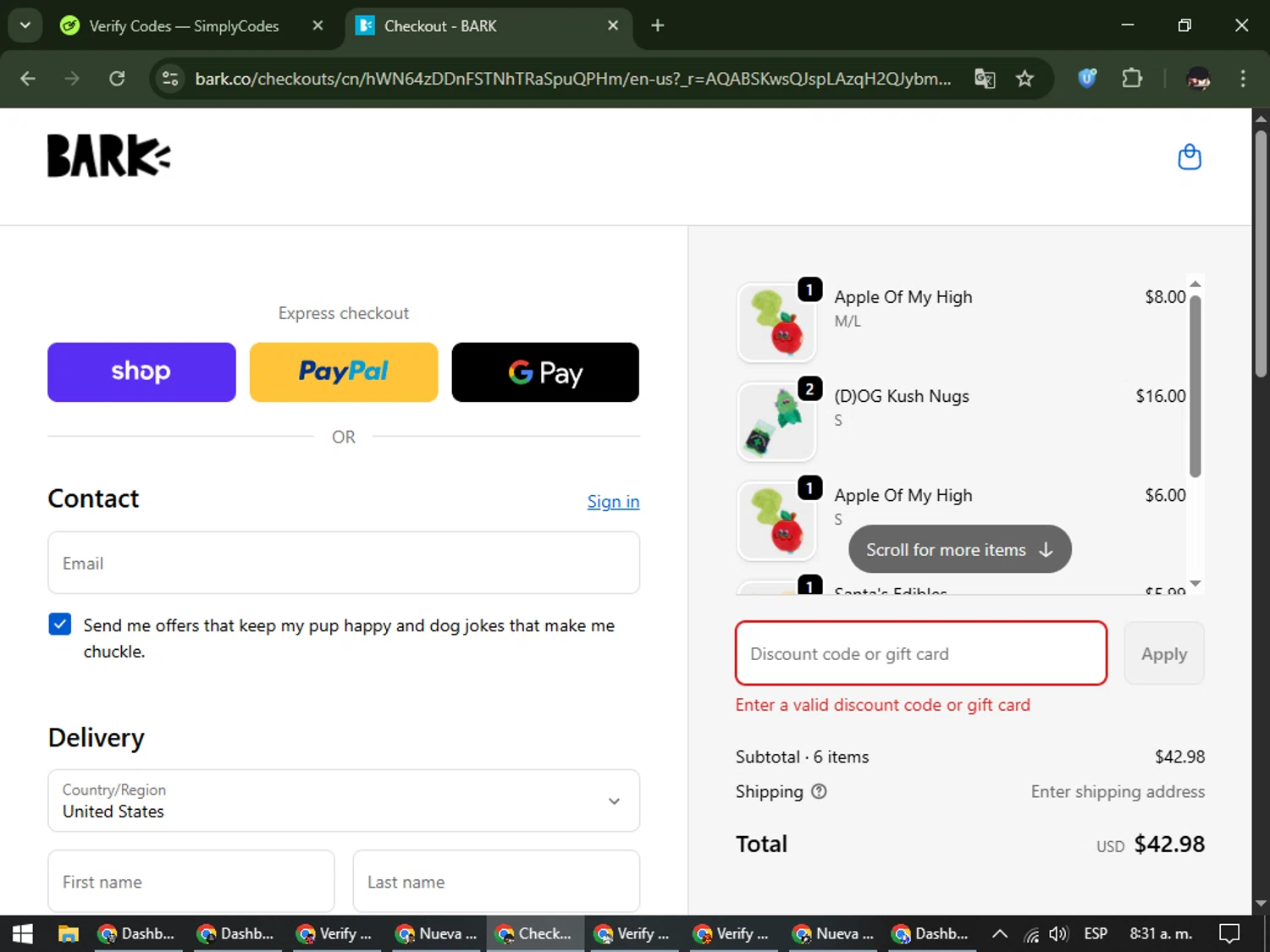Screen dimensions: 1270x952
Task: Click the browser address bar URL
Action: coord(573,79)
